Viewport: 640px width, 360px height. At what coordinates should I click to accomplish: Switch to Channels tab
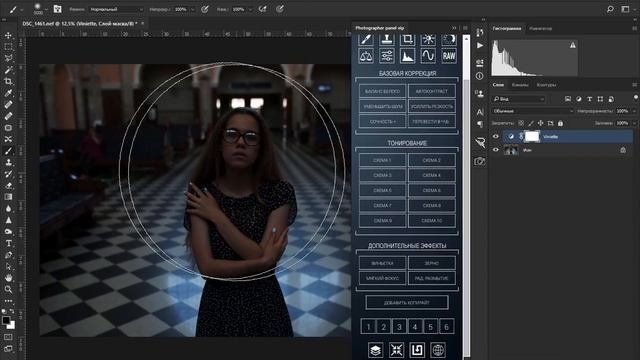click(x=520, y=85)
